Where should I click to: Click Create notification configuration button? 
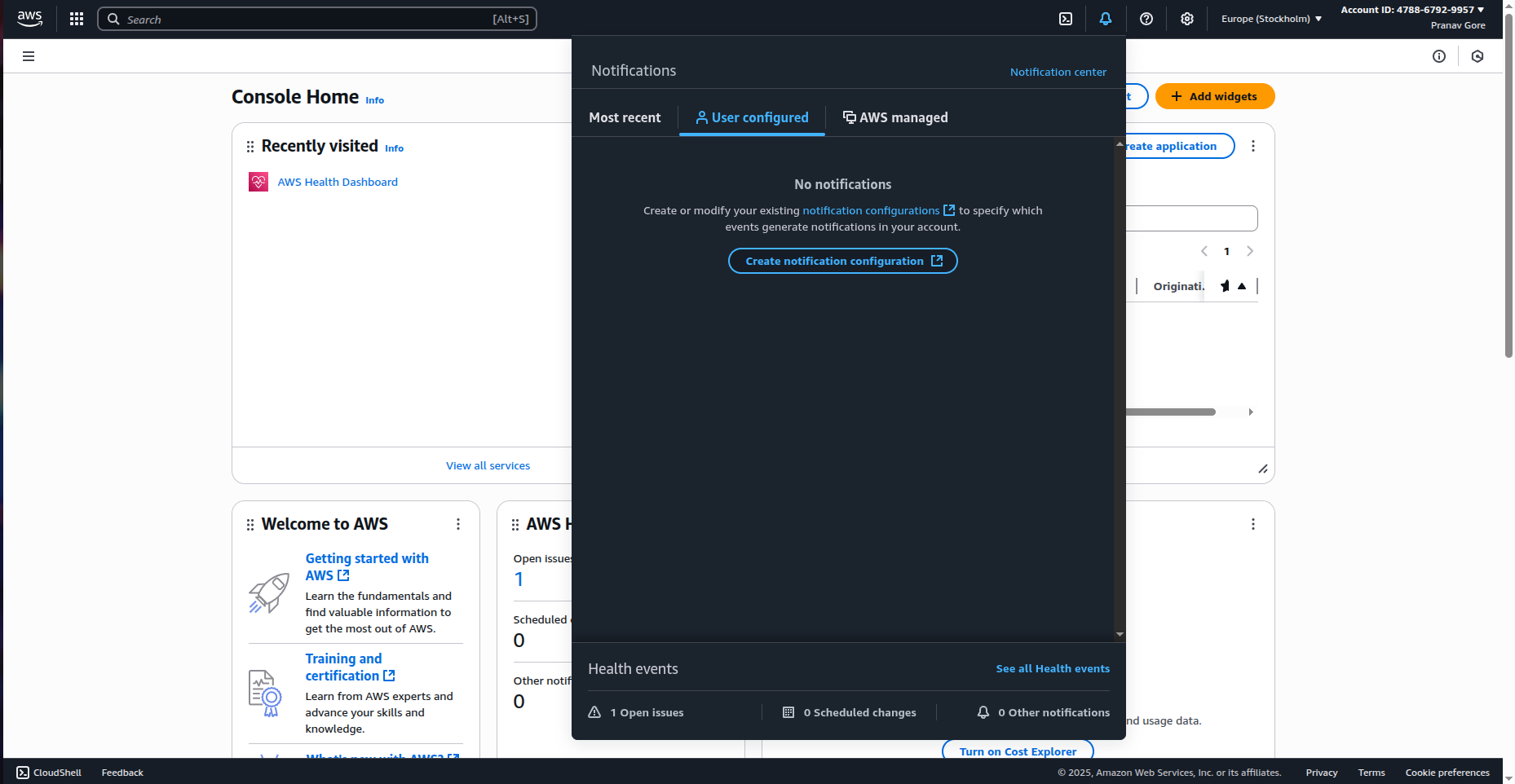click(x=842, y=261)
